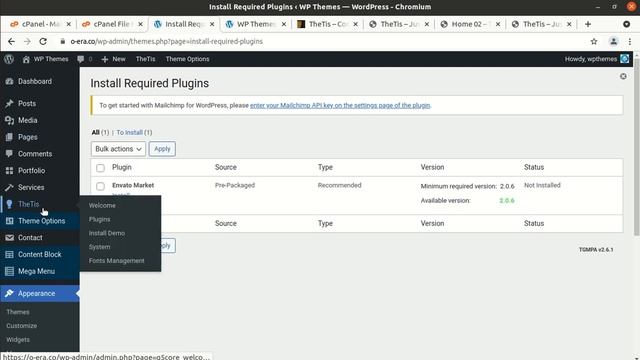Click the Not Installed status text
640x360 pixels.
[x=542, y=185]
